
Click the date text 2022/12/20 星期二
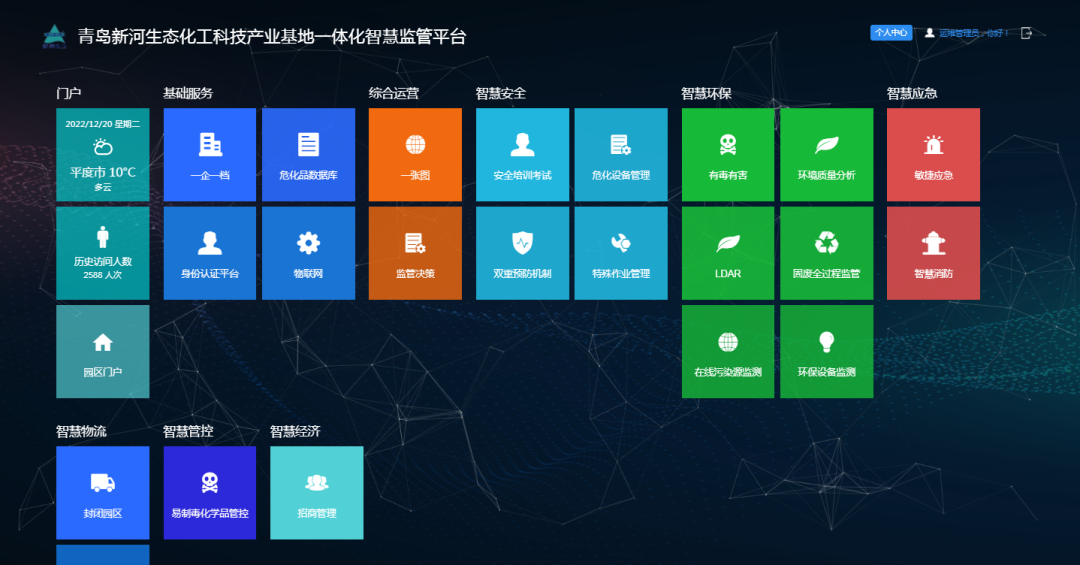(x=103, y=124)
